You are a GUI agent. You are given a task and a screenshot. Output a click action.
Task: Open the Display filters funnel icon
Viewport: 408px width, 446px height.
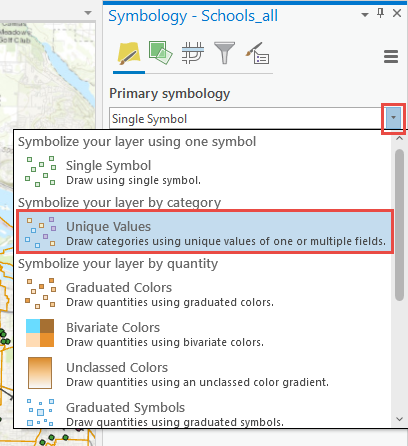tap(224, 53)
